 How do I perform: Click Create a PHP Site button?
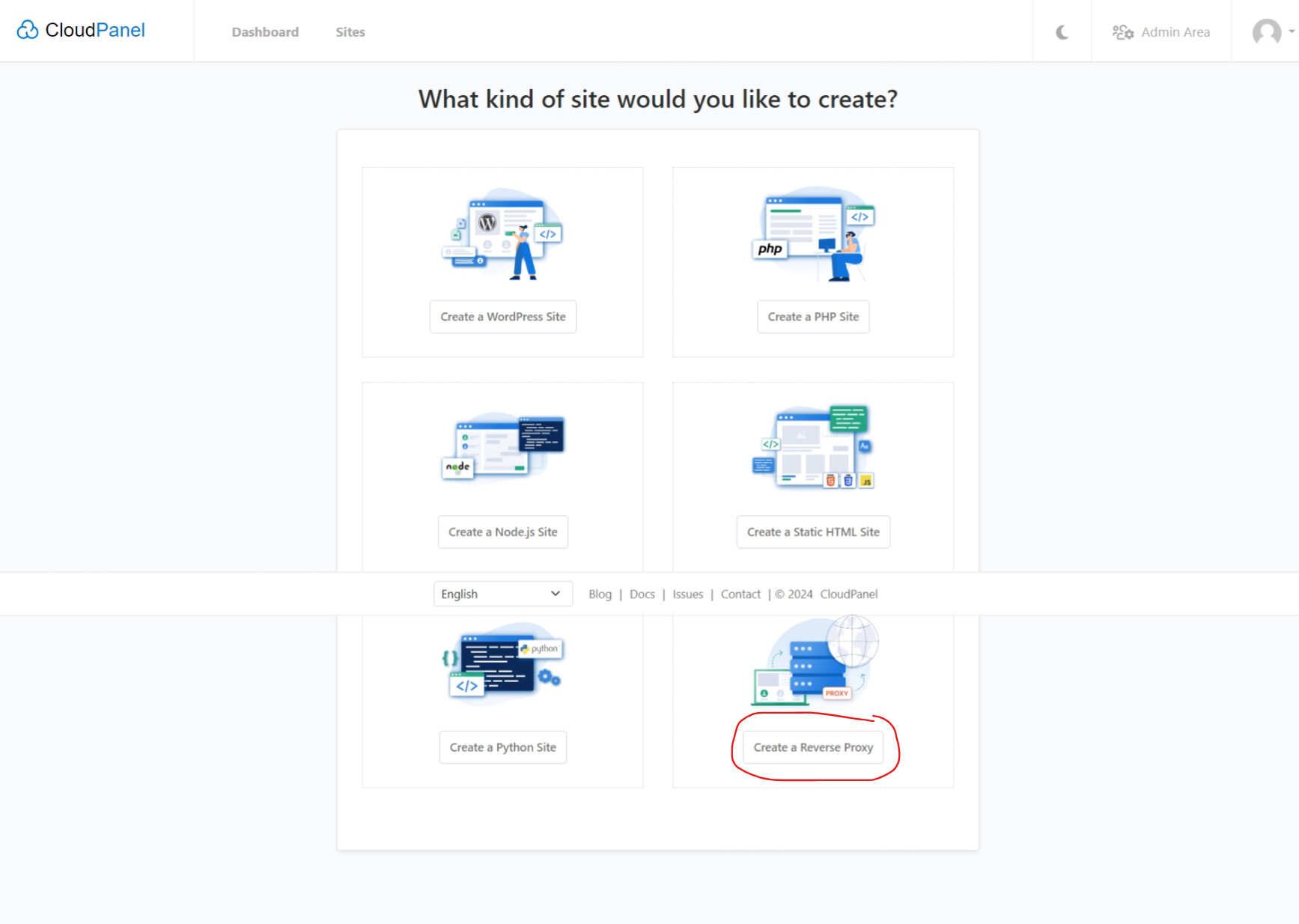click(813, 317)
